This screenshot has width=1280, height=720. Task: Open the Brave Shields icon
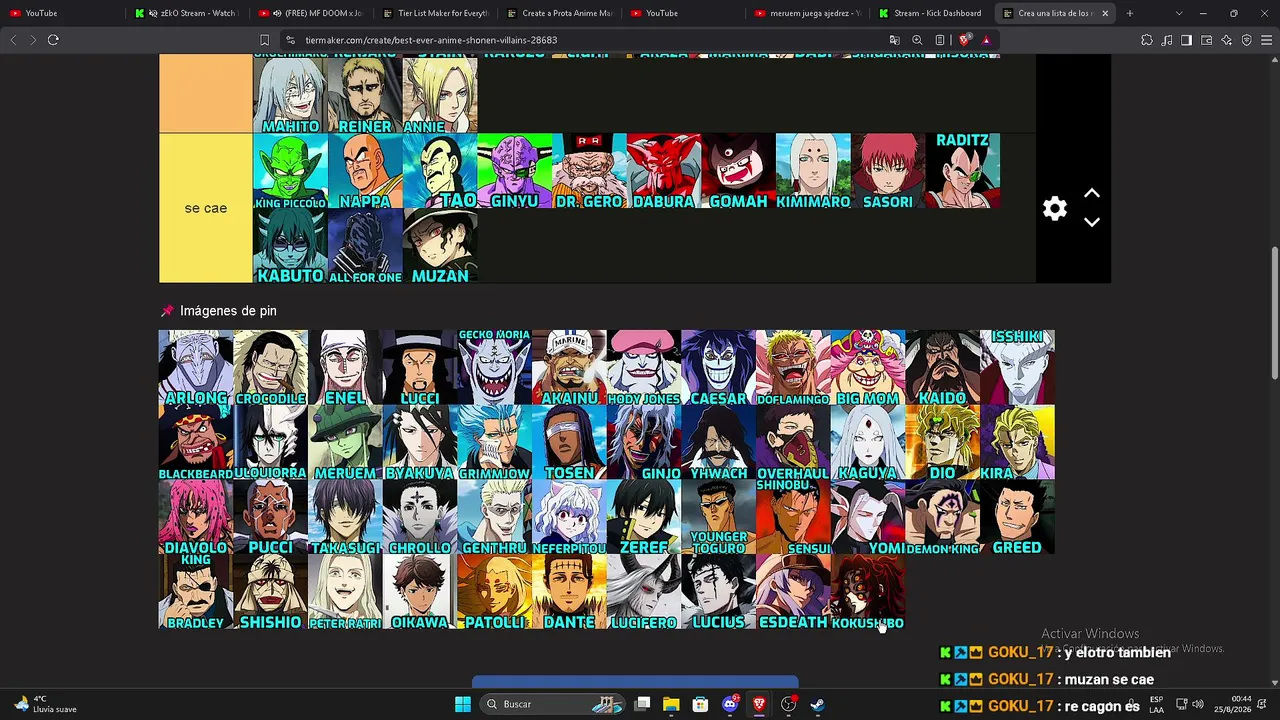(x=965, y=40)
